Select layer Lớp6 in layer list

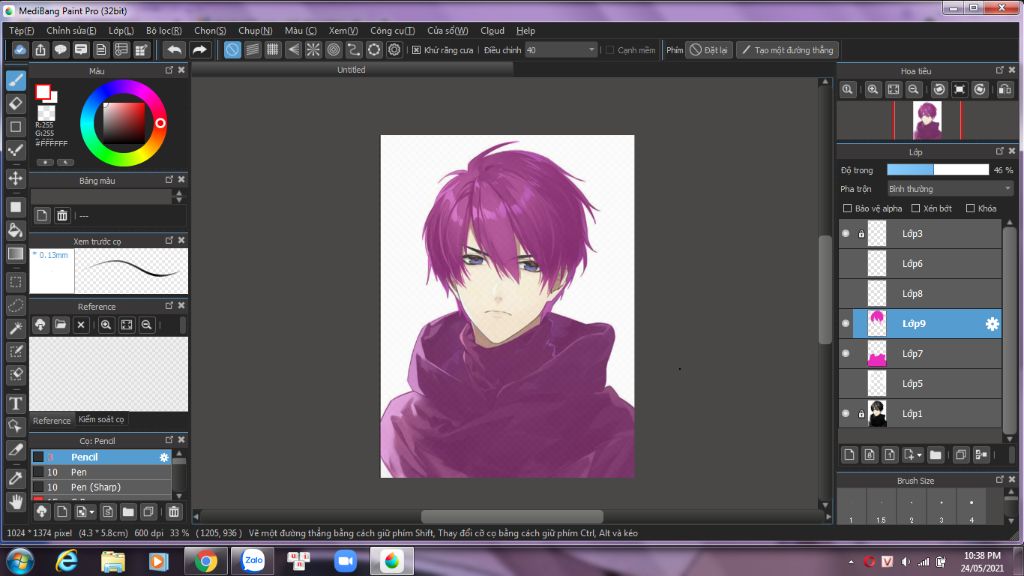click(920, 264)
